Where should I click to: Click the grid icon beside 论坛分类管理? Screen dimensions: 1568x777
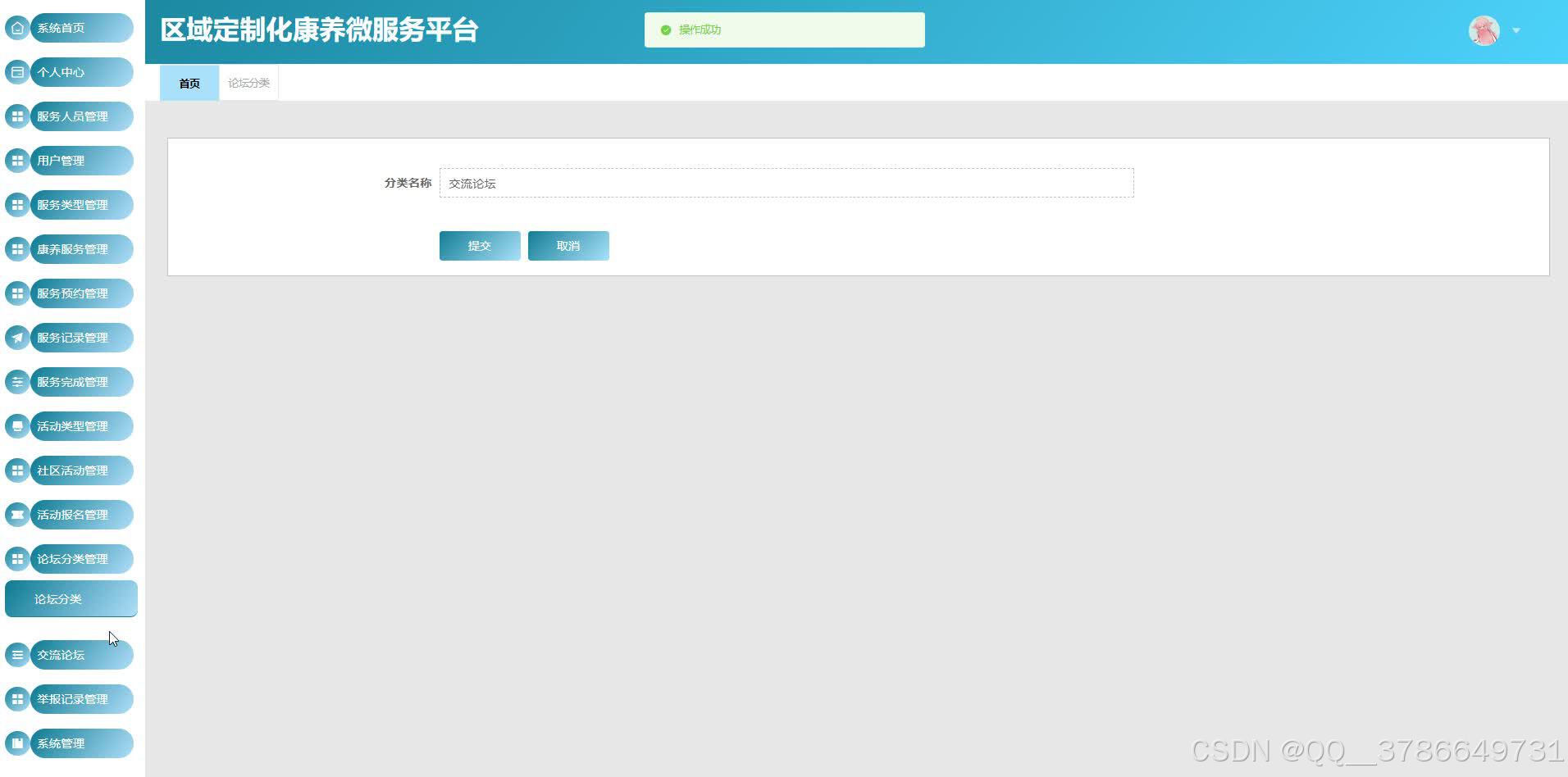coord(17,559)
